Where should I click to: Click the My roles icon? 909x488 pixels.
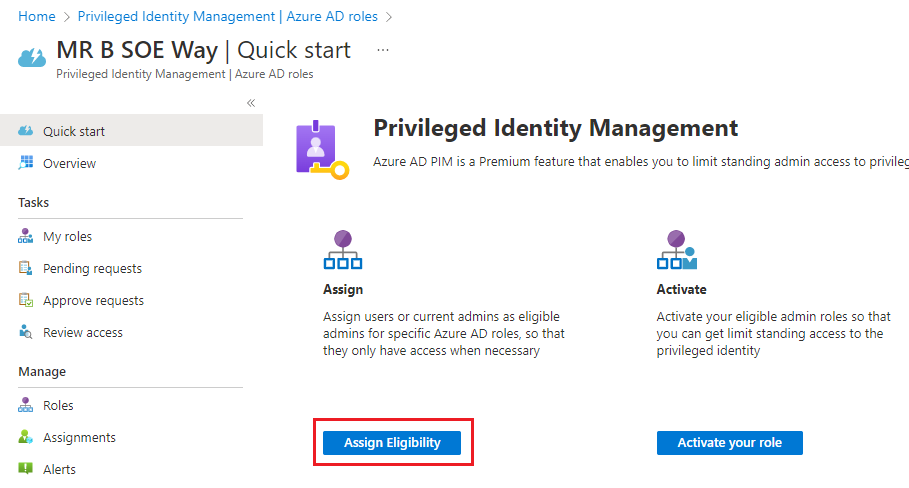[x=26, y=236]
